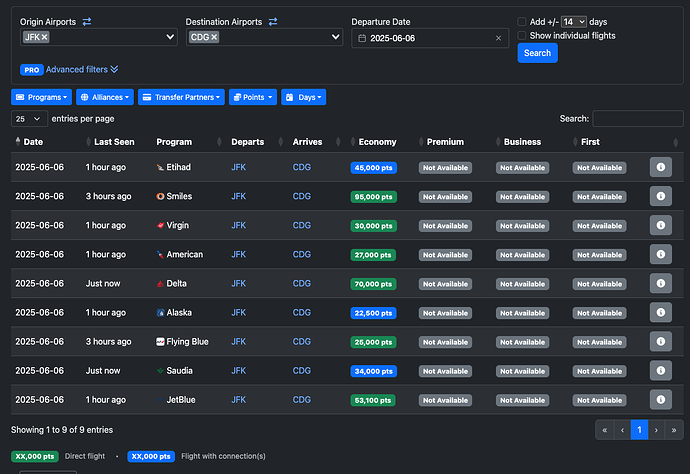Click the blue connection flight legend badge

coord(151,456)
